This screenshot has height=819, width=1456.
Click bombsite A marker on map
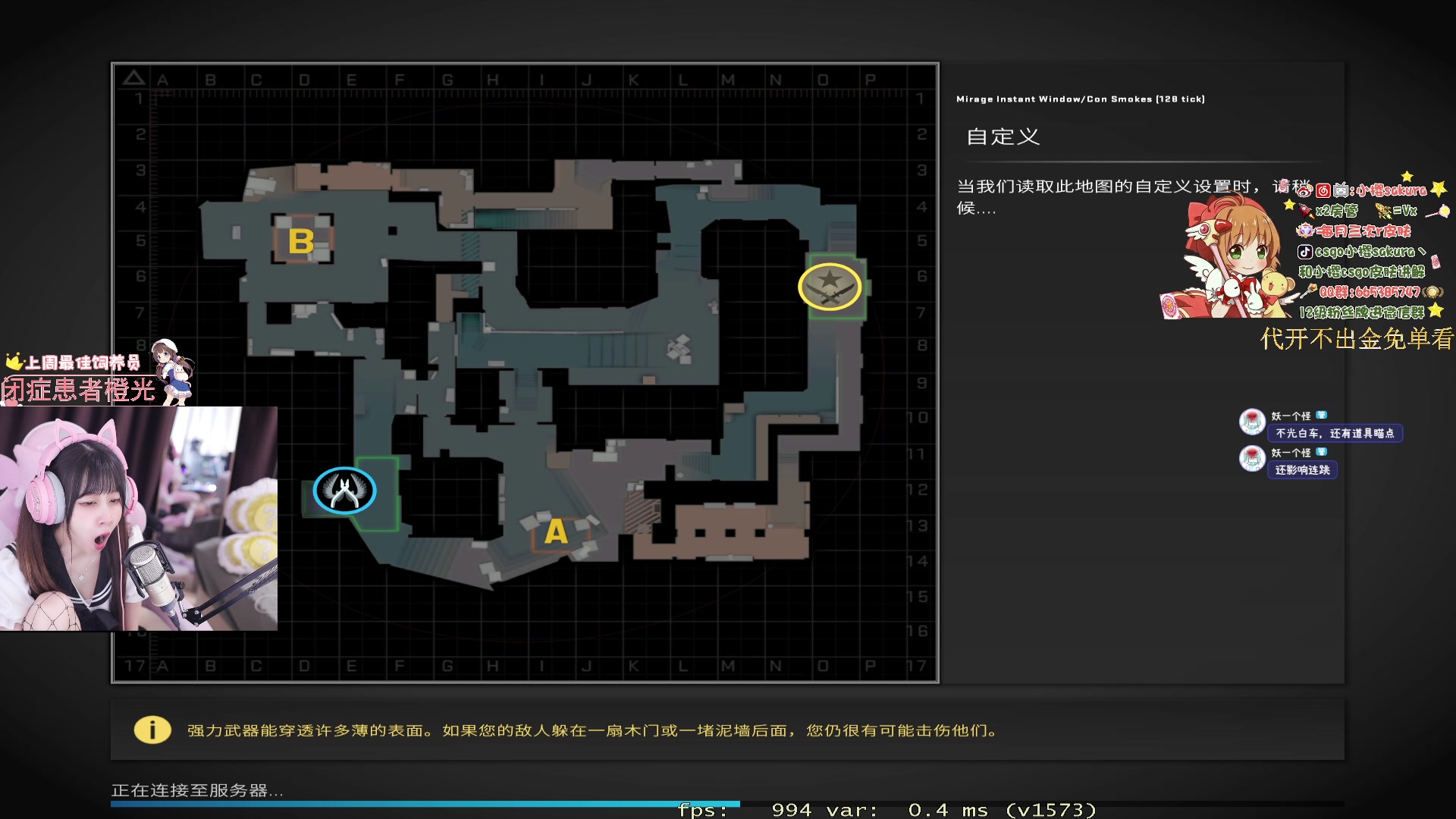556,532
